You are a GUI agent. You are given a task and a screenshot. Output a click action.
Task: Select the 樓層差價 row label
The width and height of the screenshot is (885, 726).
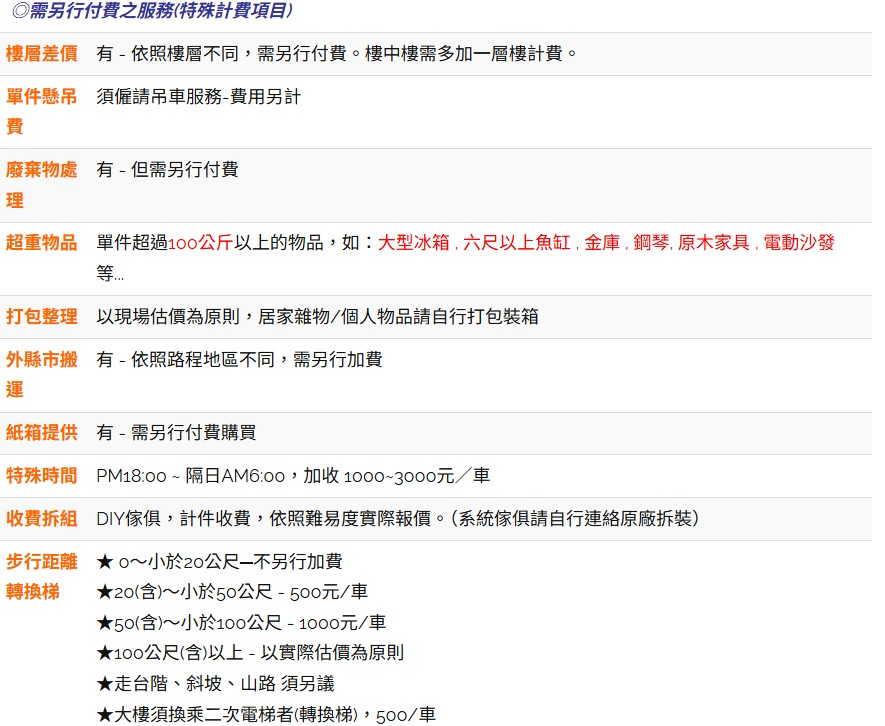click(42, 54)
